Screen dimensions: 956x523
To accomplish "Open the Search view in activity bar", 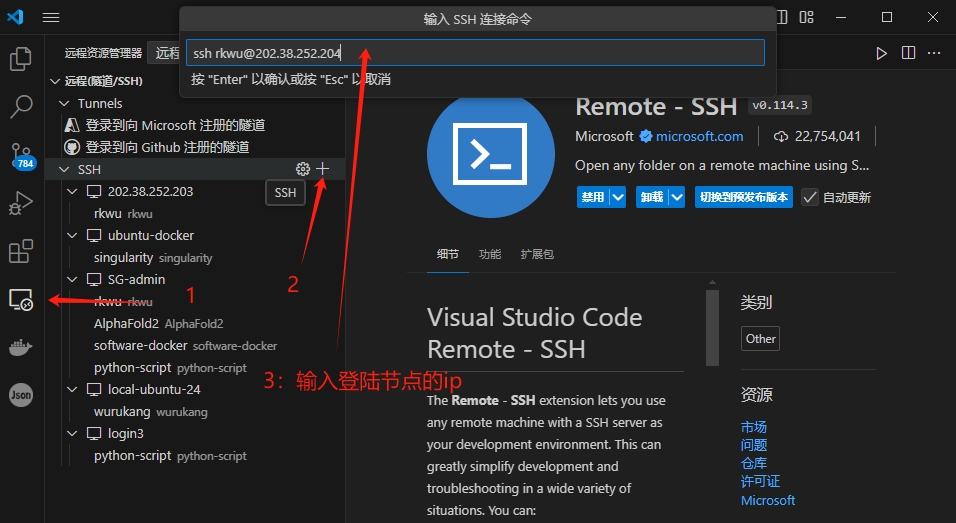I will (21, 106).
